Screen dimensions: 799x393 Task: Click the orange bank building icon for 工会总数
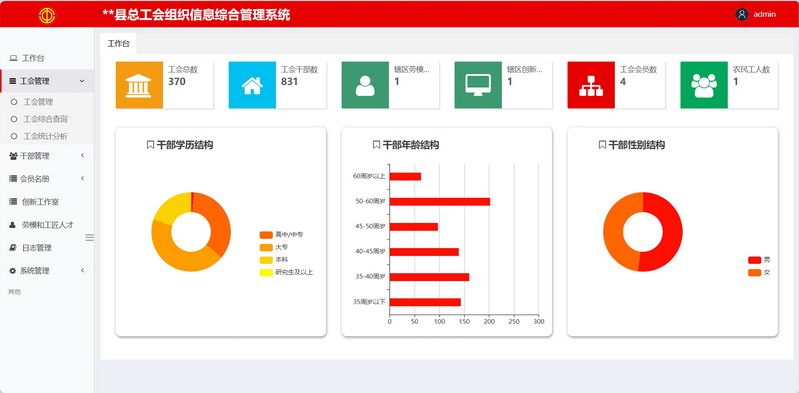click(x=139, y=85)
